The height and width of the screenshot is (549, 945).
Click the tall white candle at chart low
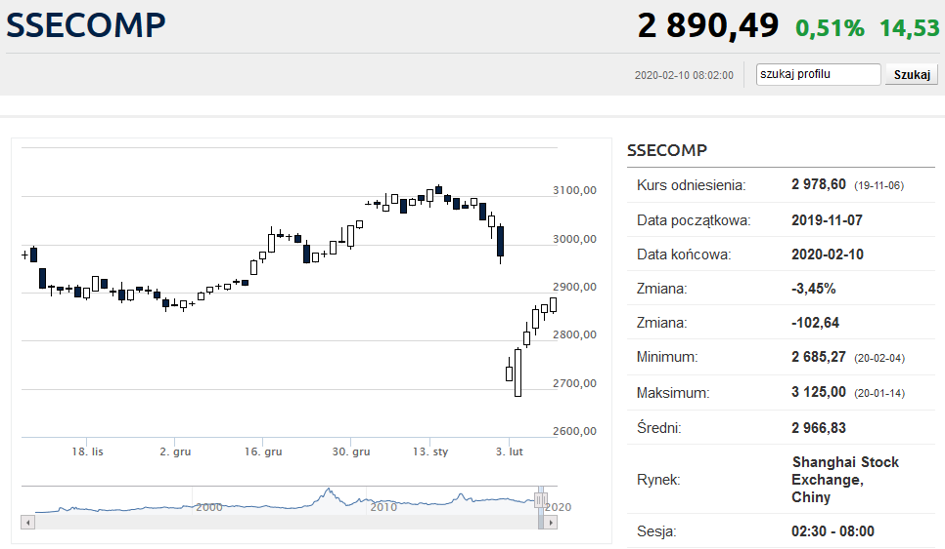pos(518,373)
